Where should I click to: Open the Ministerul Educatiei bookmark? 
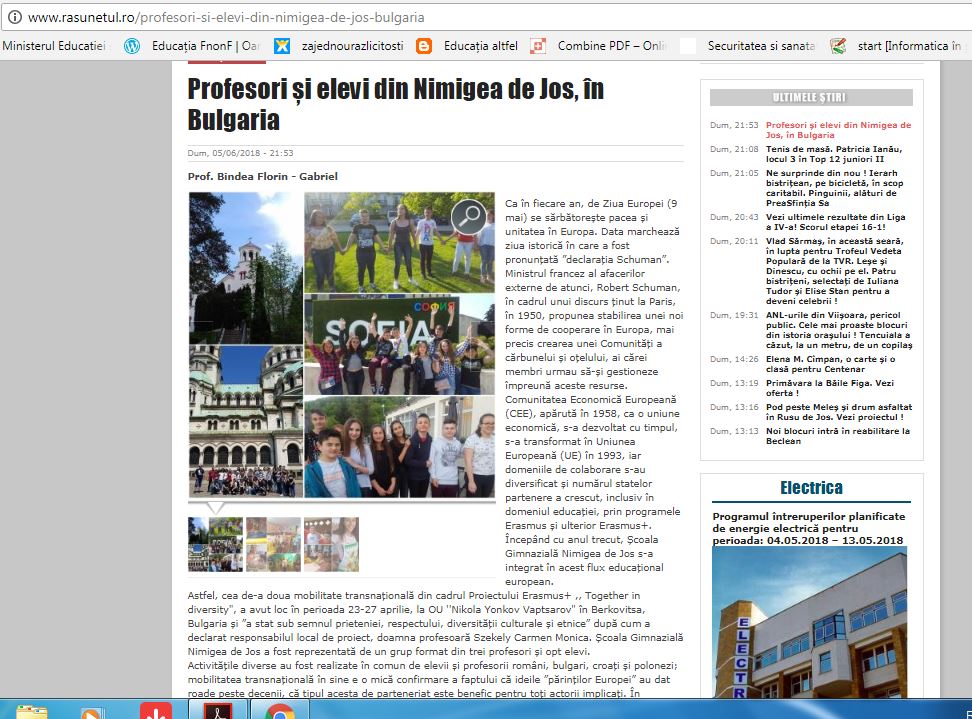[54, 46]
